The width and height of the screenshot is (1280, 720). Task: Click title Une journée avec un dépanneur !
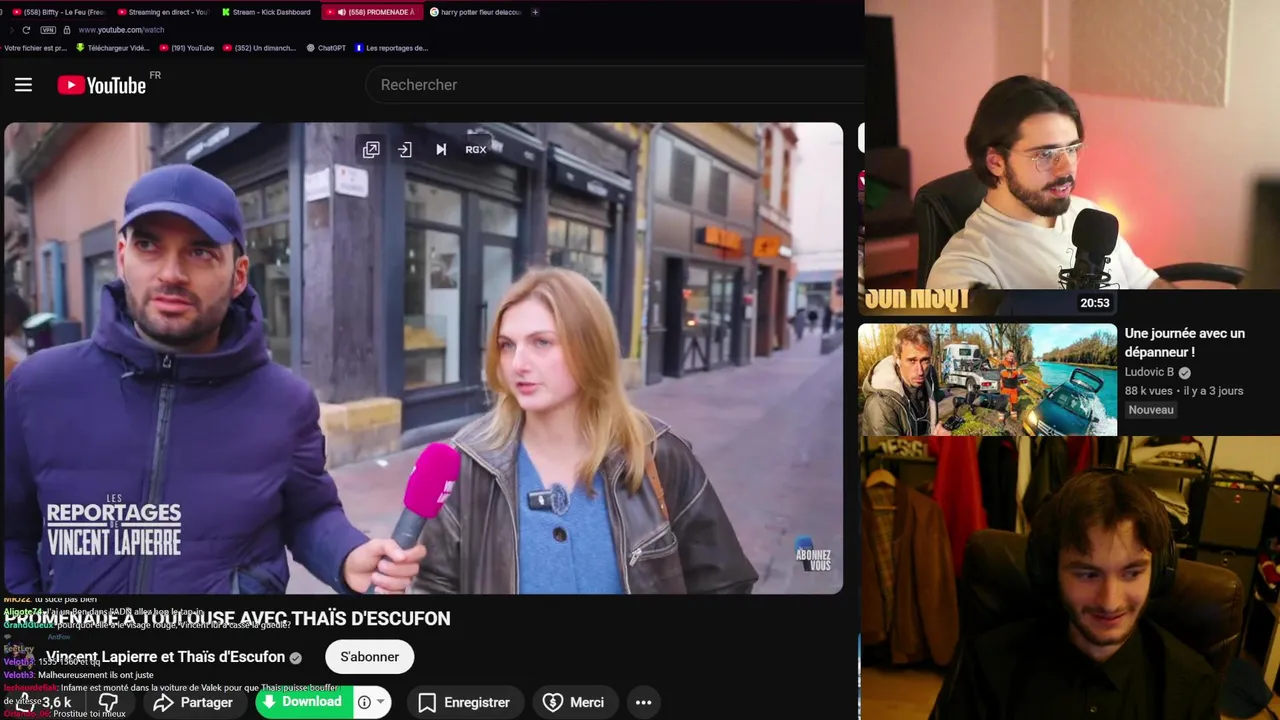1185,343
